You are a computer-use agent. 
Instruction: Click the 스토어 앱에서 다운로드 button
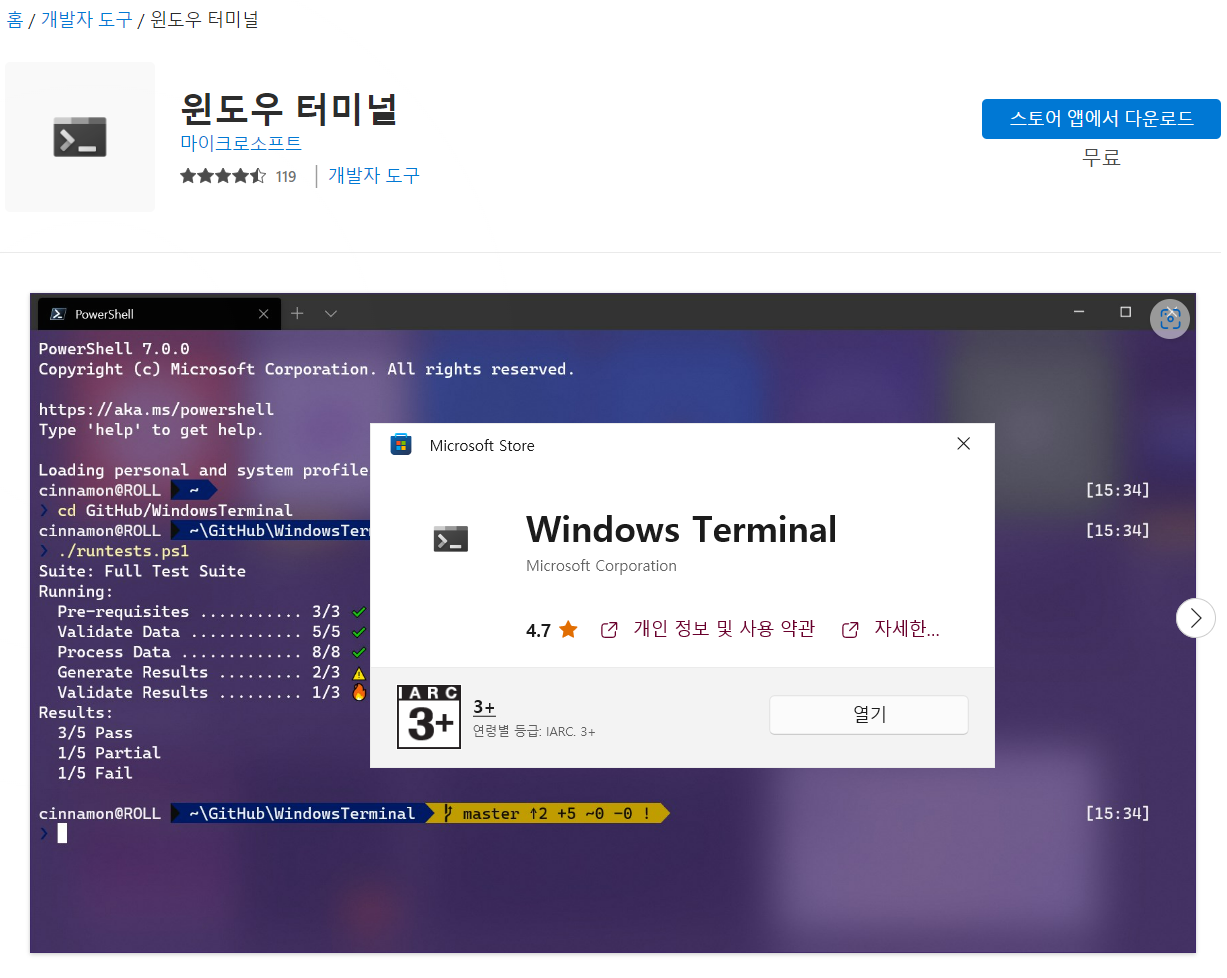pos(1101,118)
